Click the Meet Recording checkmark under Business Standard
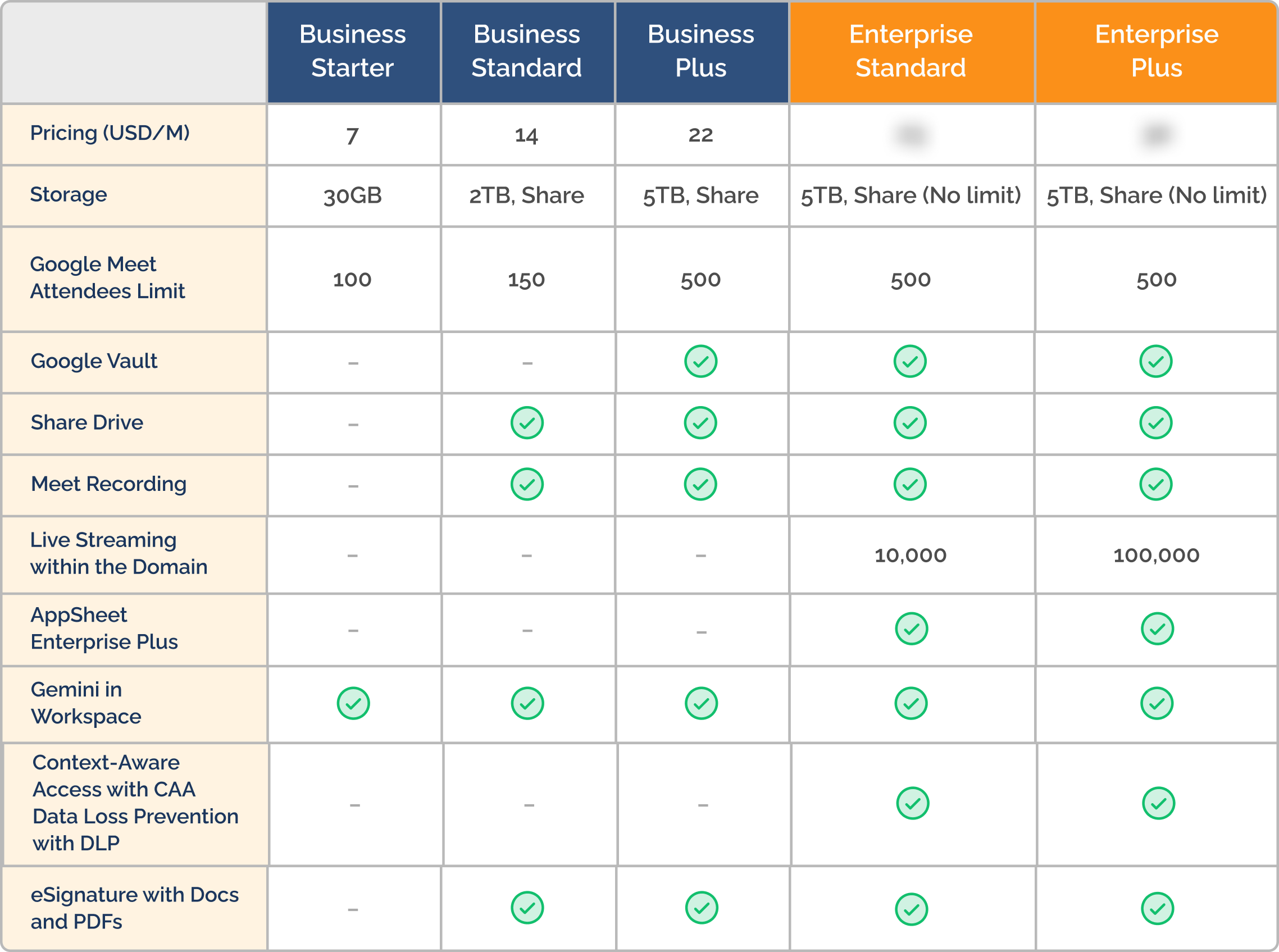 click(527, 484)
